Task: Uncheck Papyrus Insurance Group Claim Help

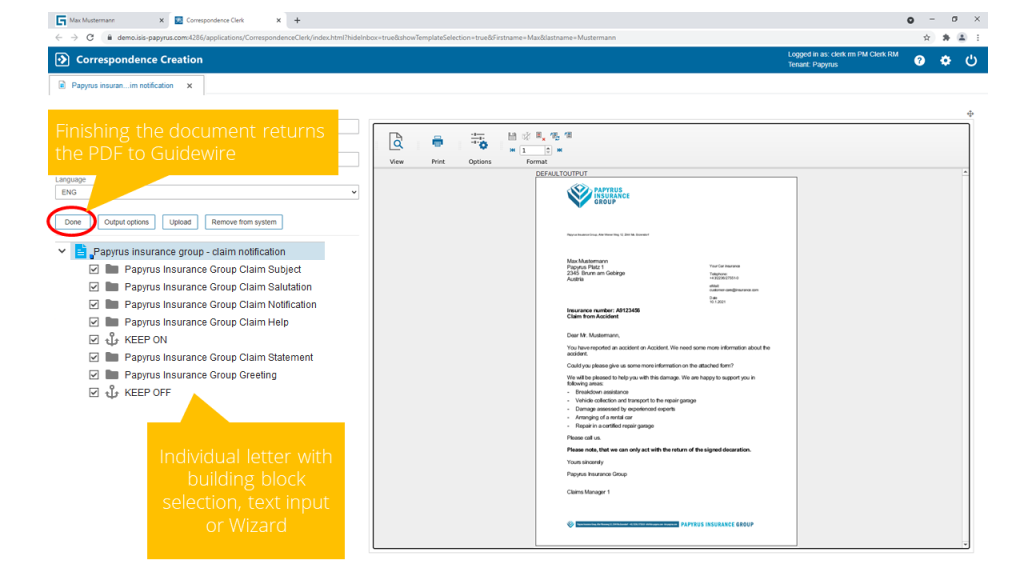Action: 94,322
